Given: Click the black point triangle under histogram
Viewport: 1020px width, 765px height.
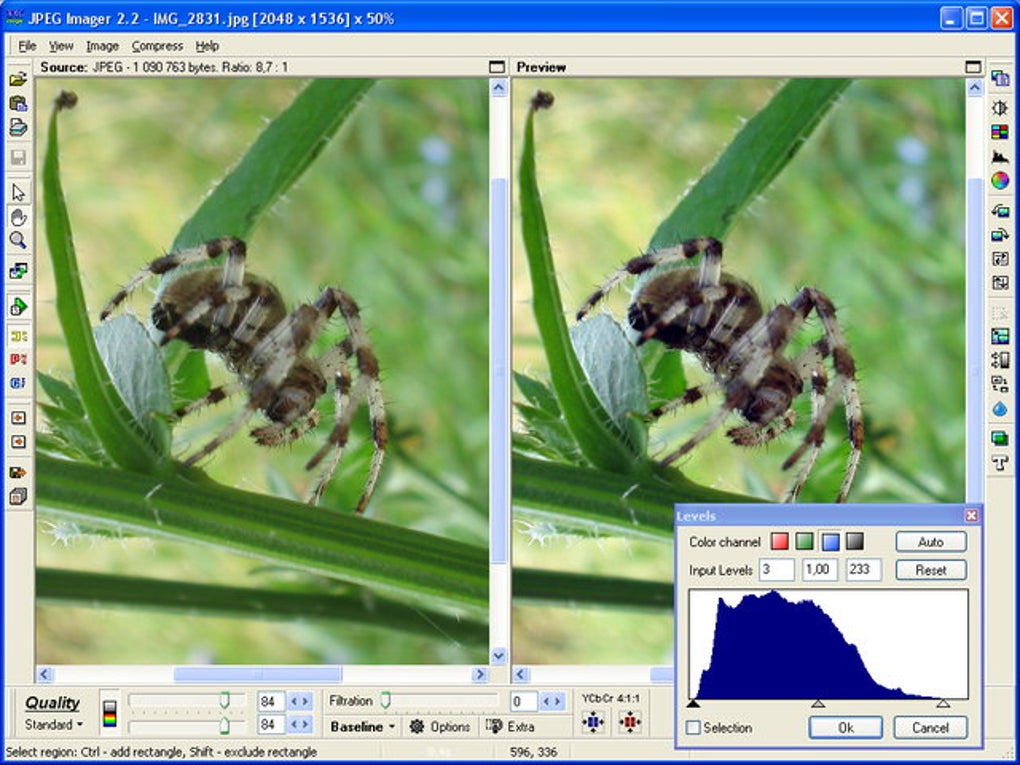Looking at the screenshot, I should pyautogui.click(x=693, y=703).
